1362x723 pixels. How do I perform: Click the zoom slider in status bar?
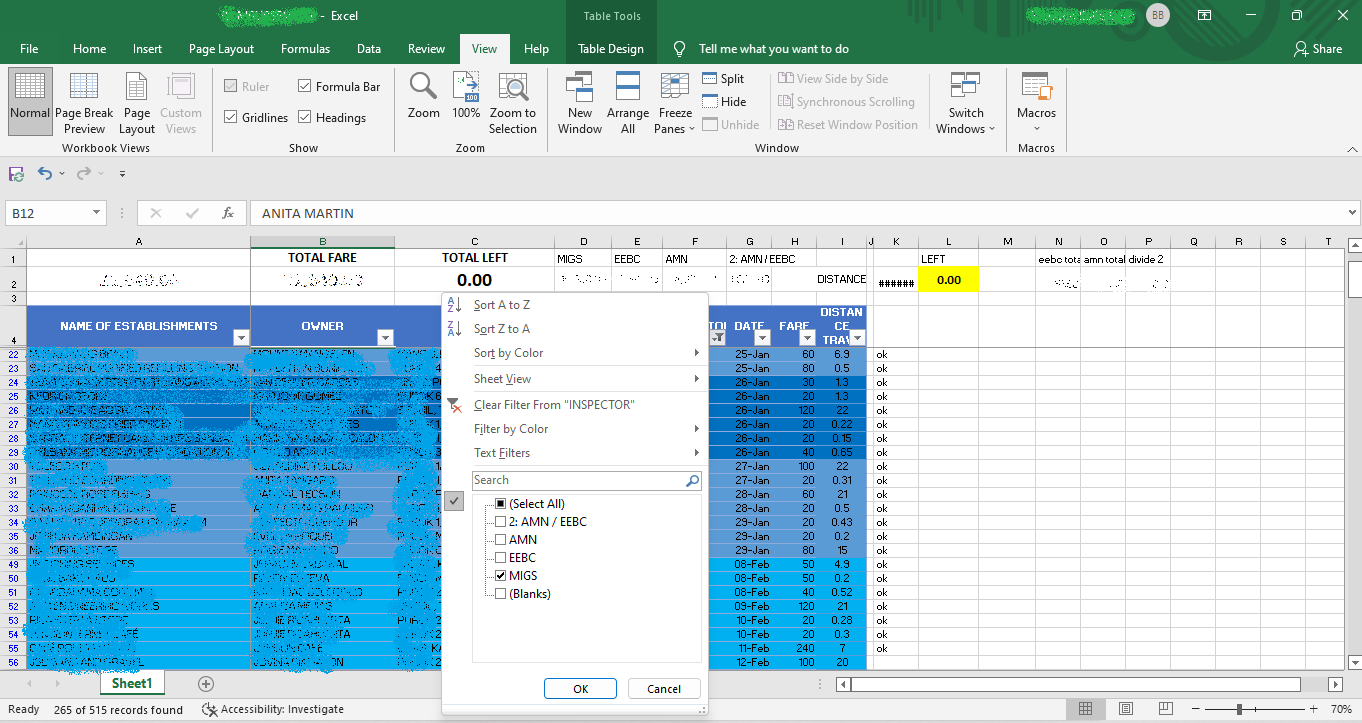point(1239,710)
